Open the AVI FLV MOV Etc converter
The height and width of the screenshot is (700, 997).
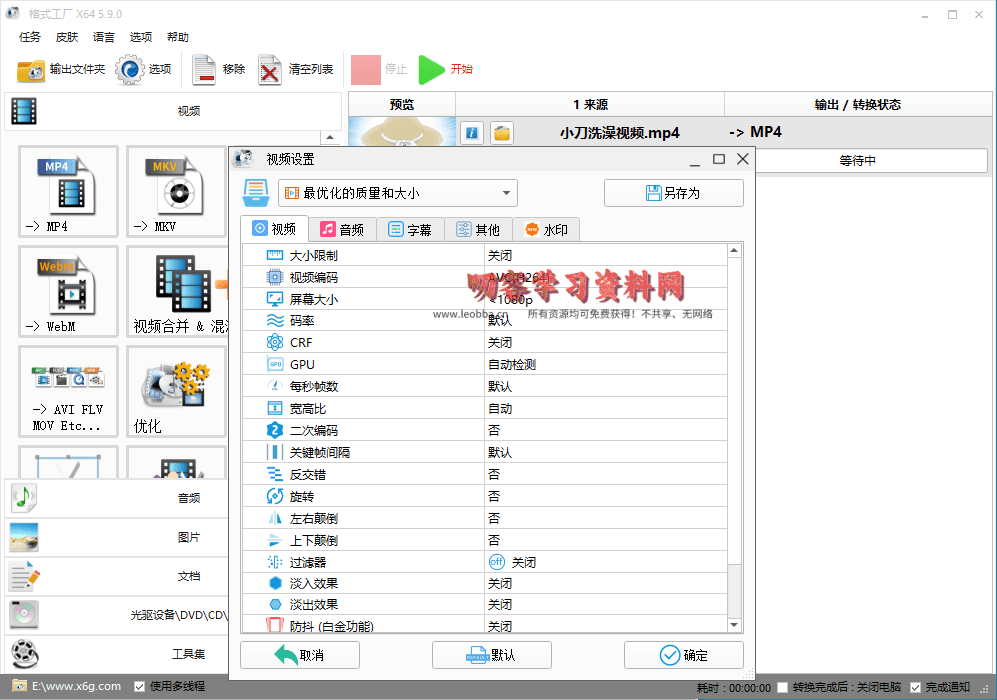pos(68,390)
